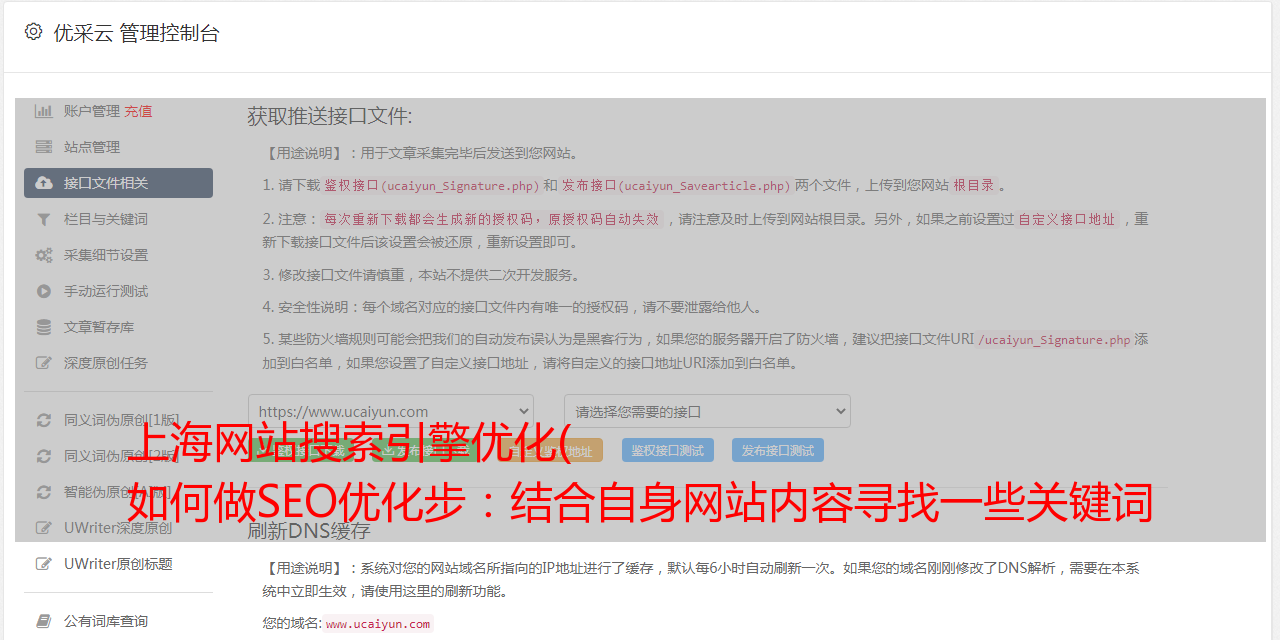Click the edit icon beside UWriter原创标题
The image size is (1280, 640).
44,564
